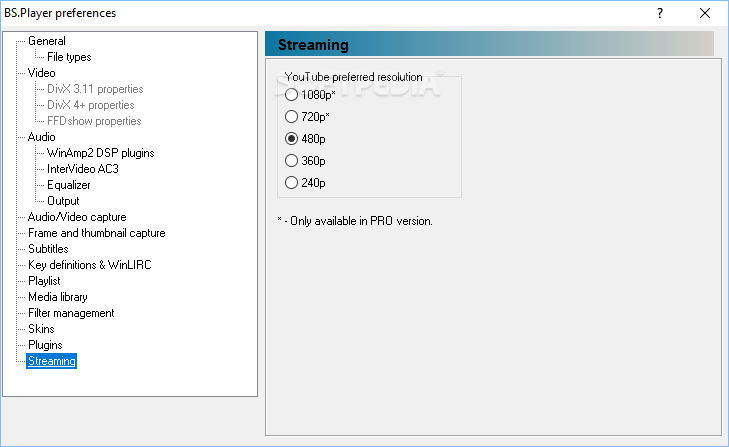
Task: Select the 720p* resolution radio button
Action: (x=292, y=117)
